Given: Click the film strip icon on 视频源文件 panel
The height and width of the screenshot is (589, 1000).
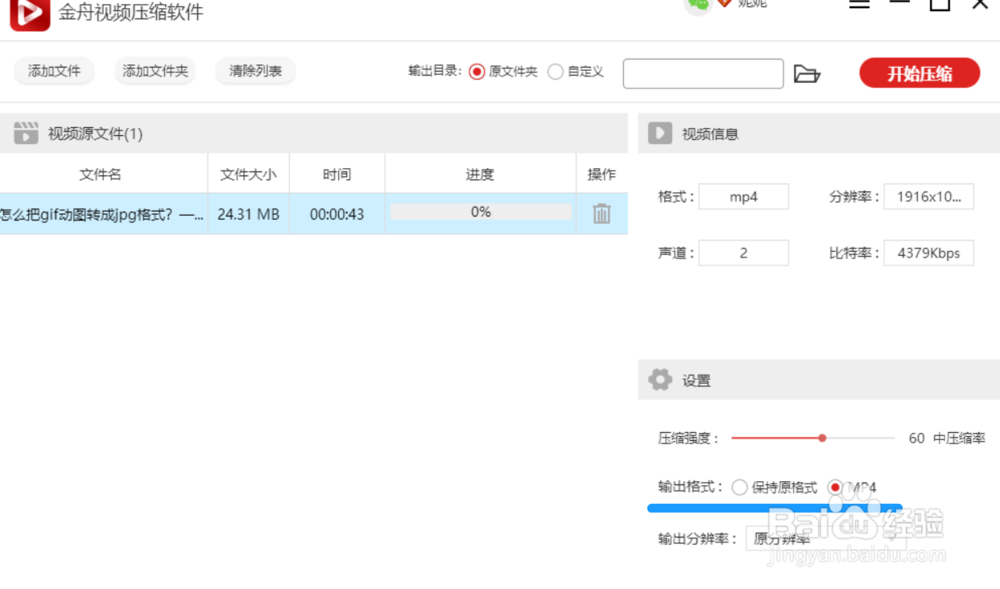Looking at the screenshot, I should coord(26,132).
